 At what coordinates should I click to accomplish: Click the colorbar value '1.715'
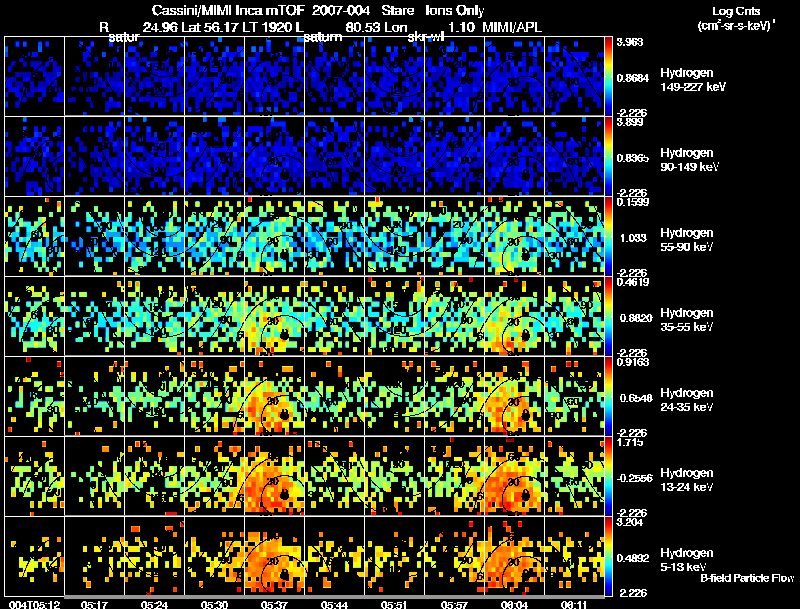click(630, 442)
